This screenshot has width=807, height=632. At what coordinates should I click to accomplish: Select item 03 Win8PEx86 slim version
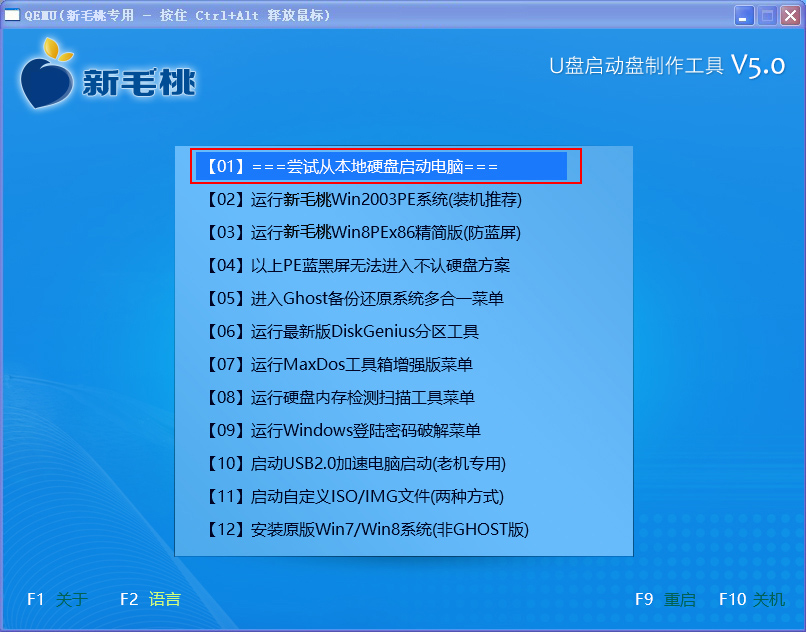pos(363,232)
